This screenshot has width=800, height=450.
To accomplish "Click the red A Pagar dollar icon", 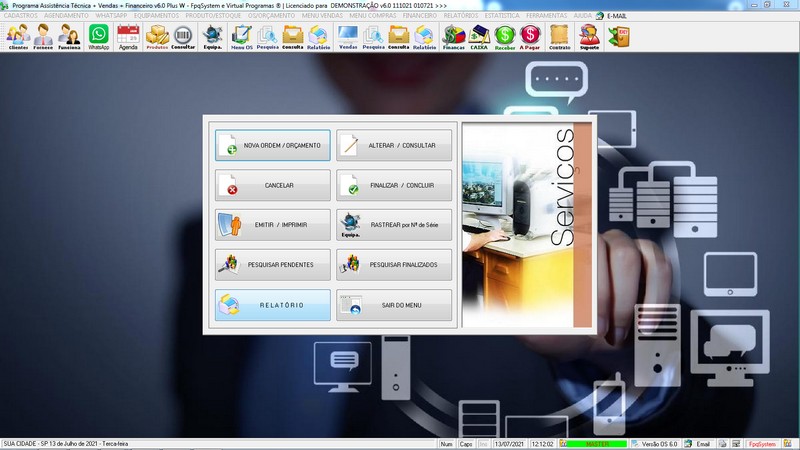I will (530, 37).
